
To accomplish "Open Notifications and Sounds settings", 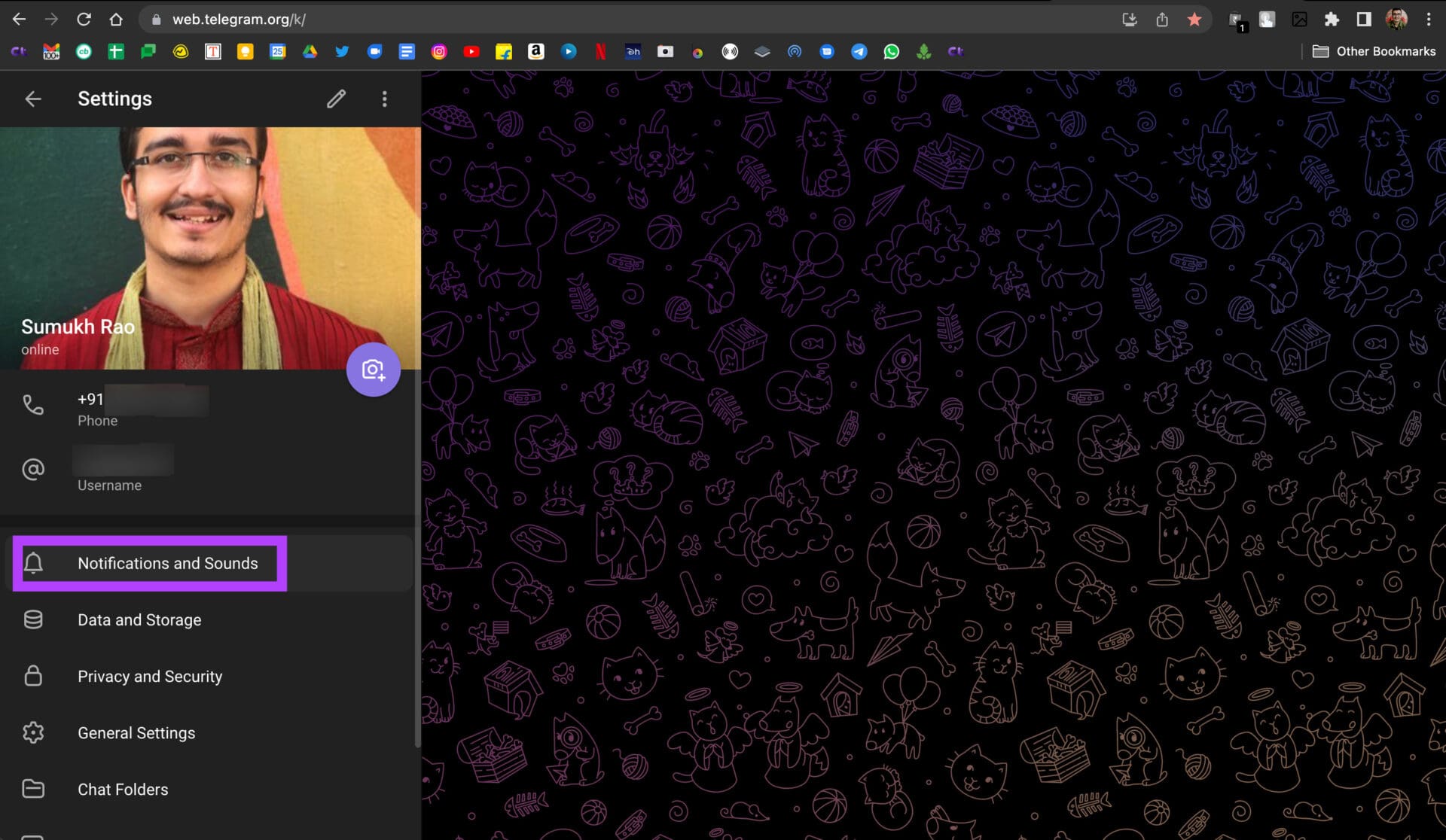I will coord(167,563).
